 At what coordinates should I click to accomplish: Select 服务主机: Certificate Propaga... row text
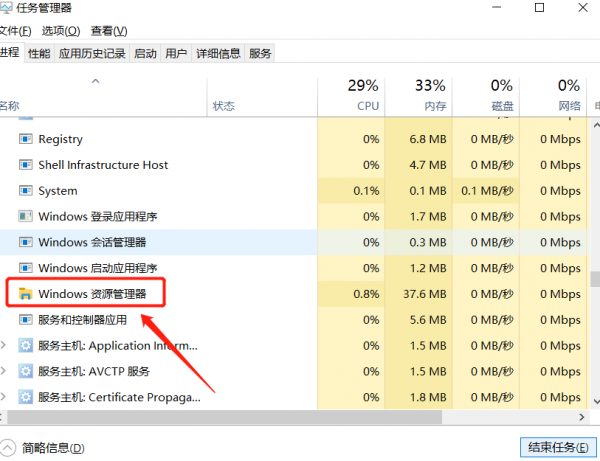[119, 397]
